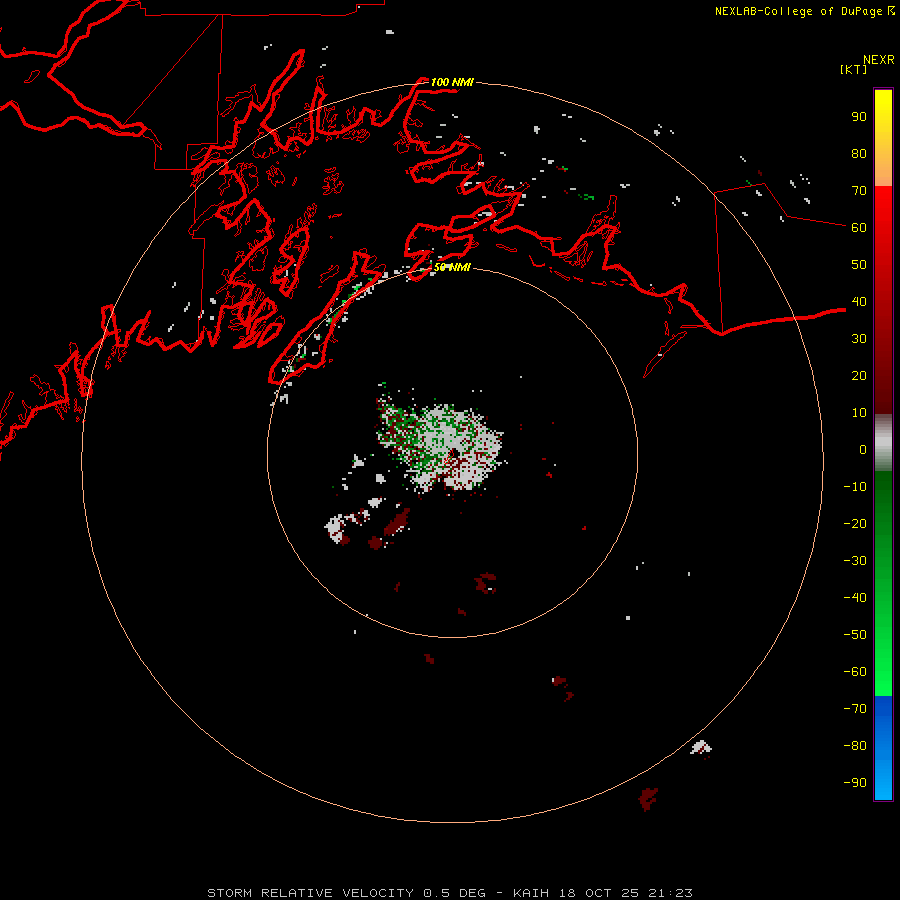Click the NEXR label above the color bar
Screen dimensions: 900x900
[879, 60]
